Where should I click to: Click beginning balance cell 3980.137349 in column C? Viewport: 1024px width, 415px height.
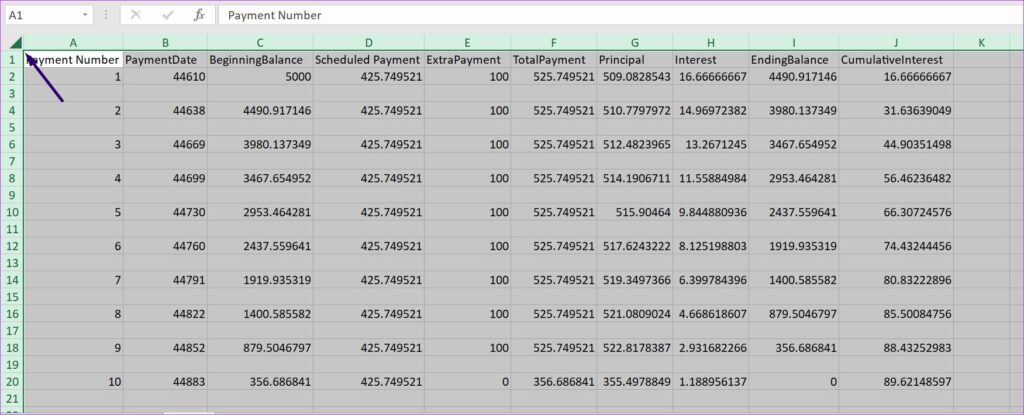click(x=260, y=144)
